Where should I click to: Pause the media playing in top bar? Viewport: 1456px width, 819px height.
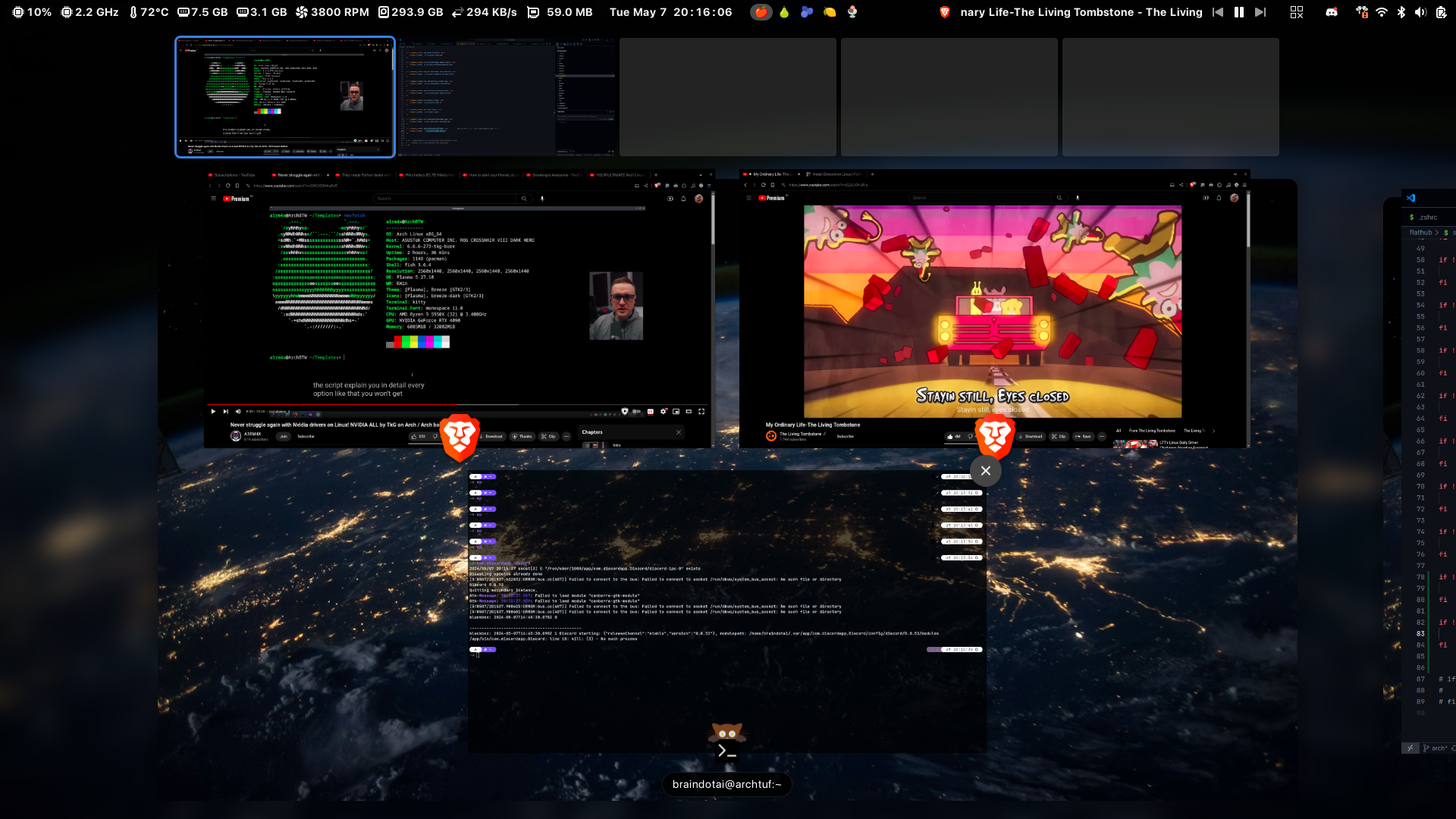(1239, 12)
